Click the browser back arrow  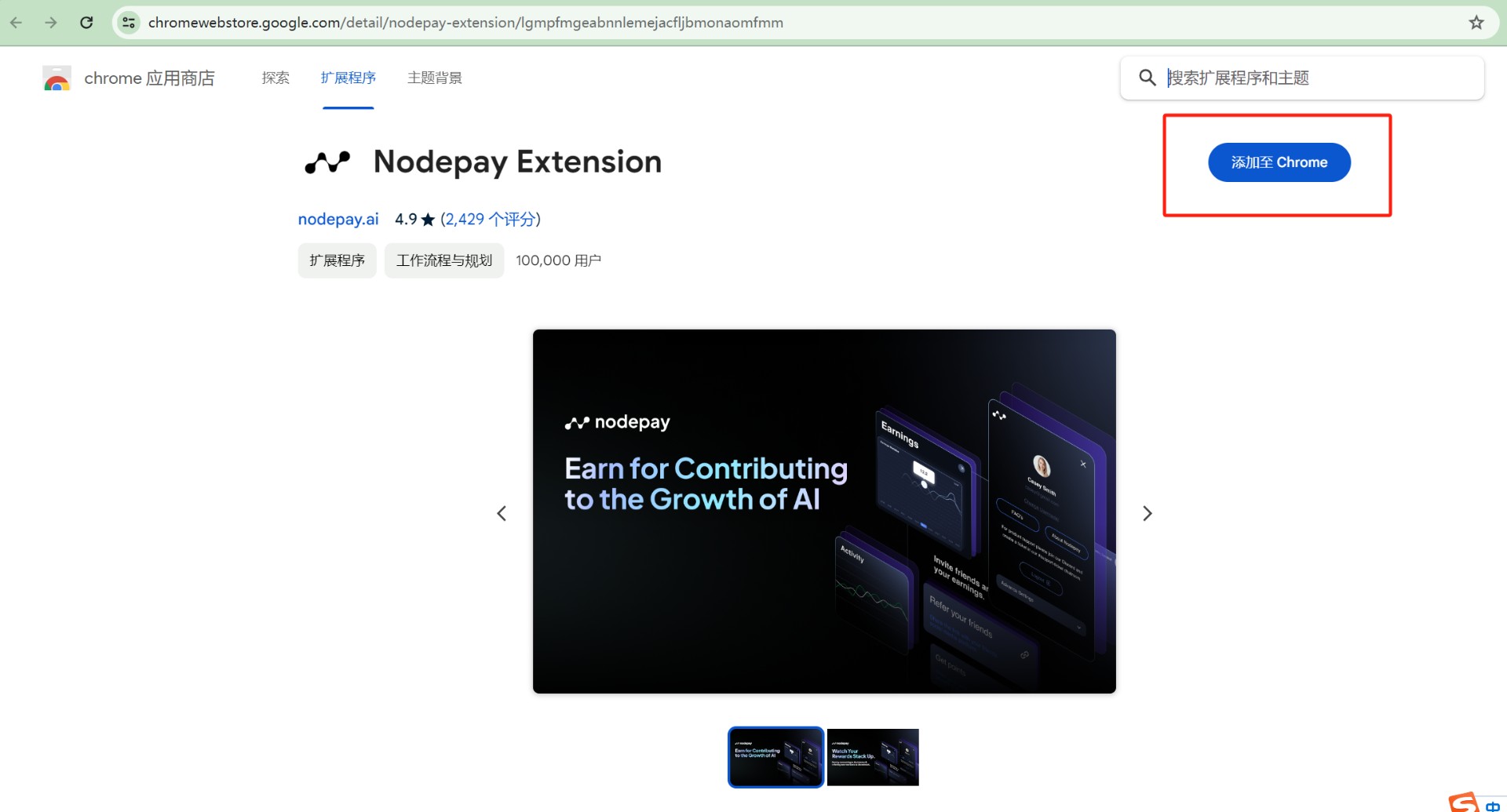pos(16,23)
